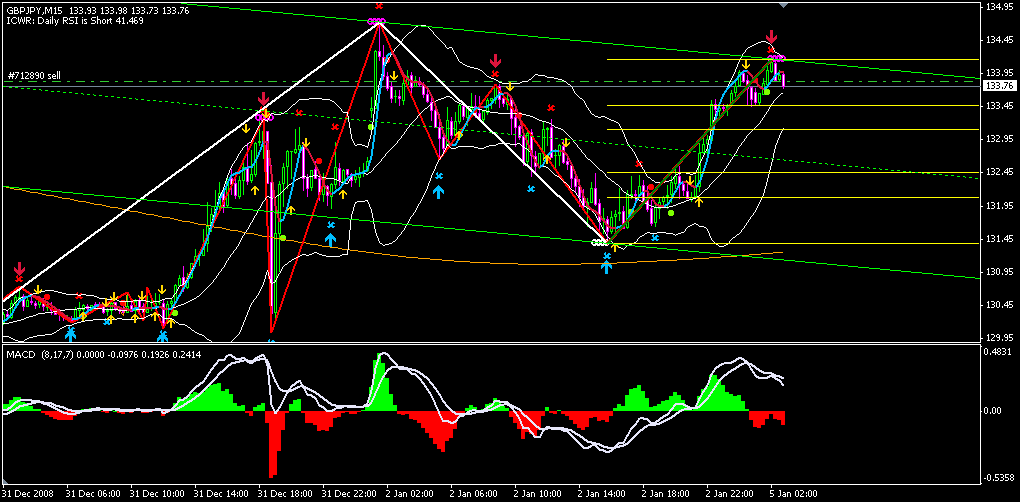Click the 2 Jan 14:00 time axis label

600,494
